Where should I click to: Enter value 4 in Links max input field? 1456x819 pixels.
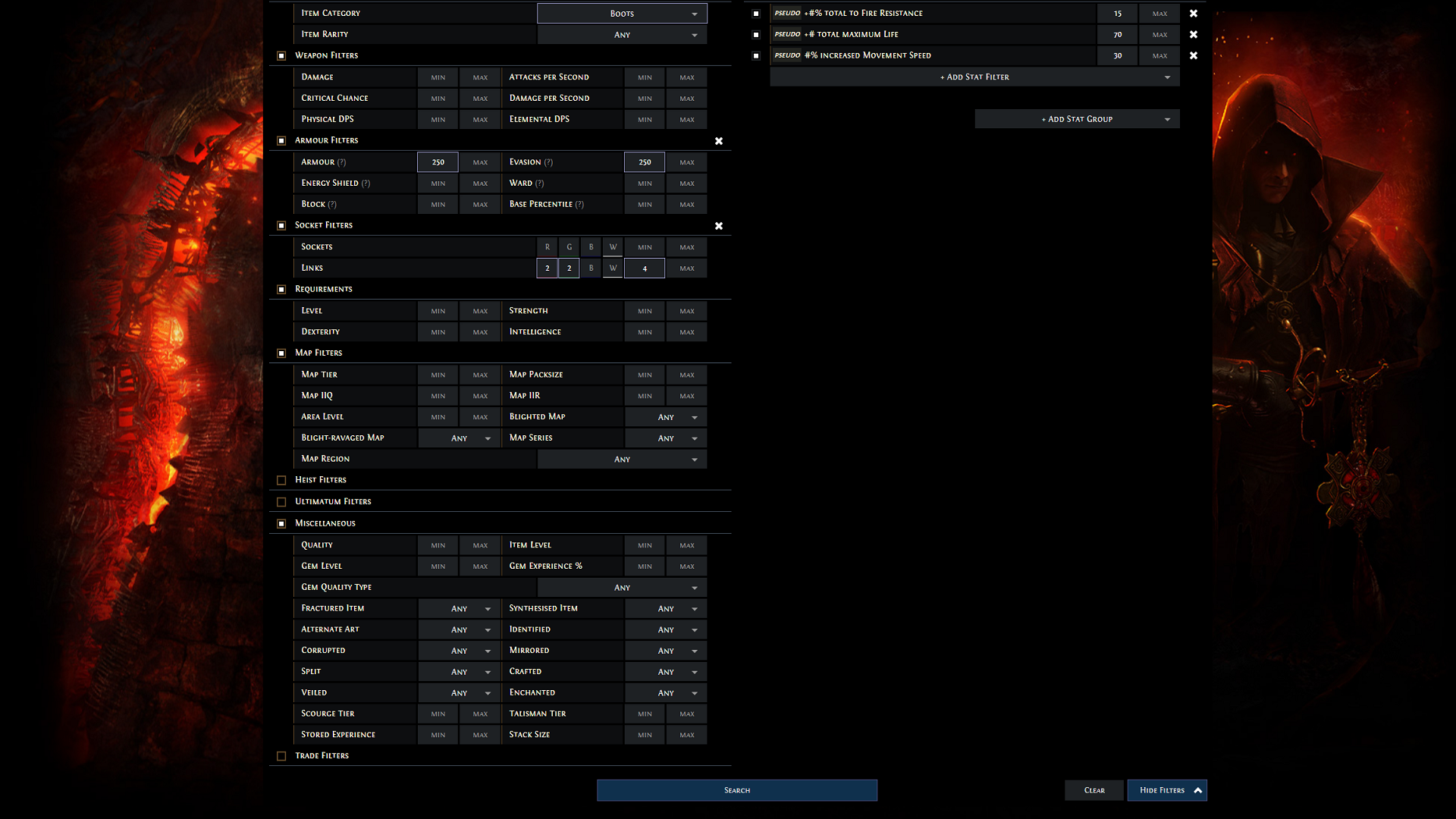point(686,268)
